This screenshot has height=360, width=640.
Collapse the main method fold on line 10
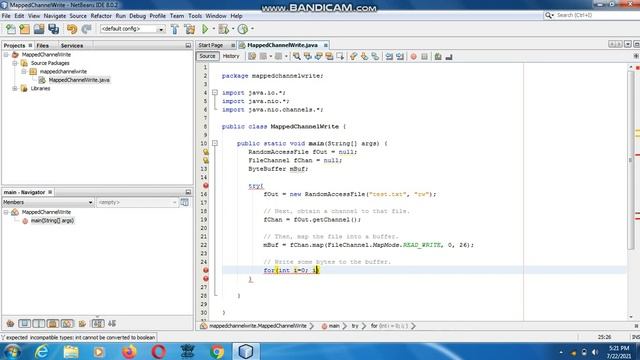(x=215, y=143)
